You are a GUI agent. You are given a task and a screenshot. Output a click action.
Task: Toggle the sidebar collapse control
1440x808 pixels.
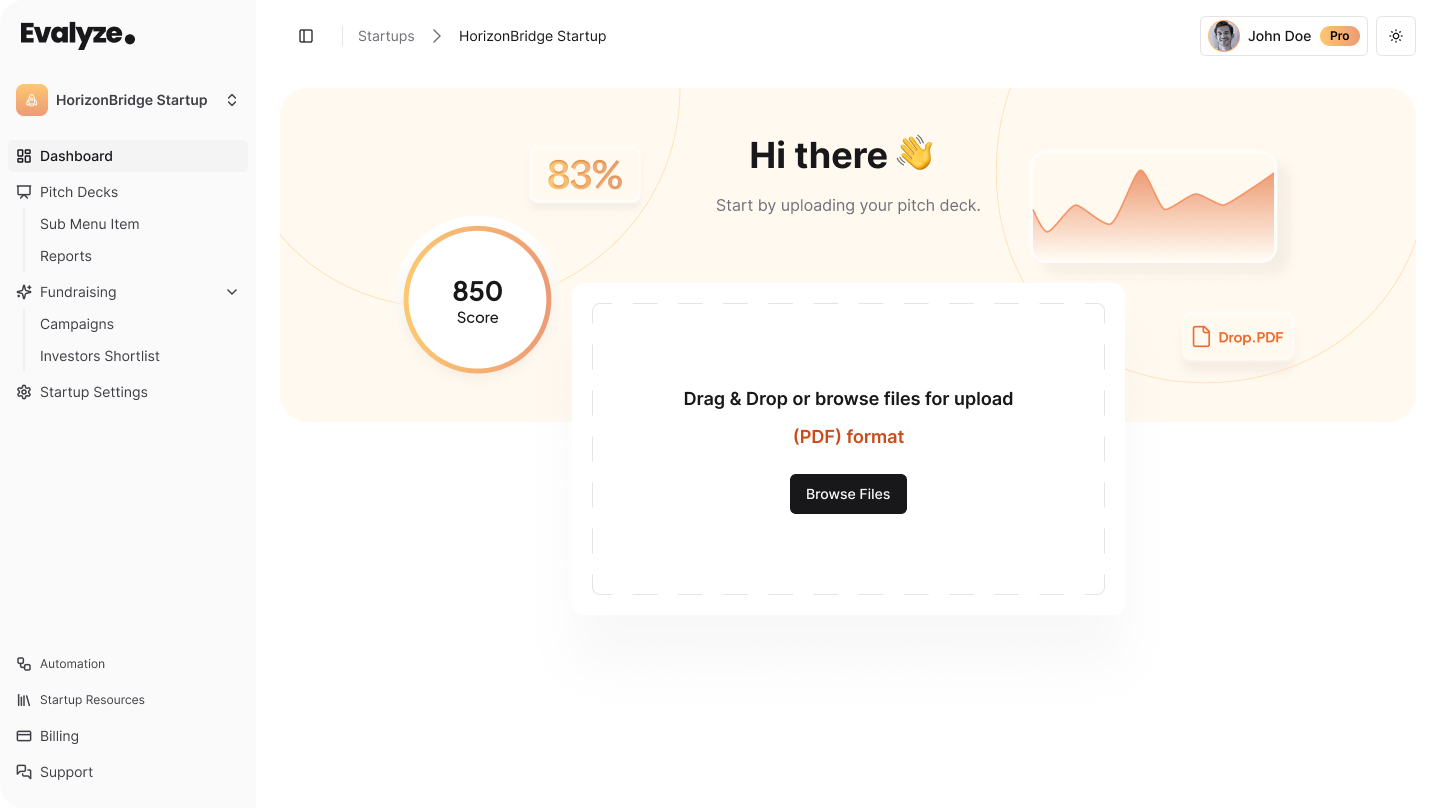[x=305, y=35]
